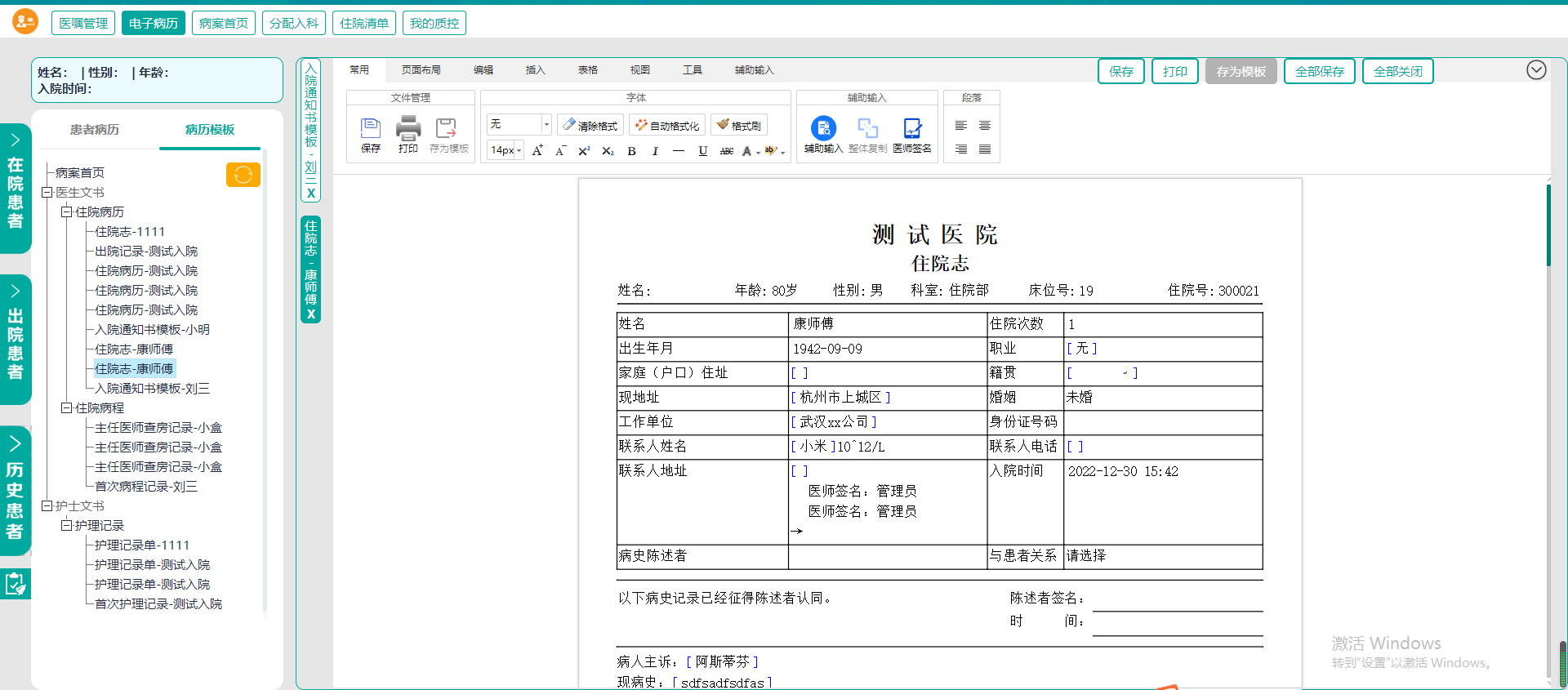Open 住院清单 top navigation tab
Screen dimensions: 1568x690
364,23
